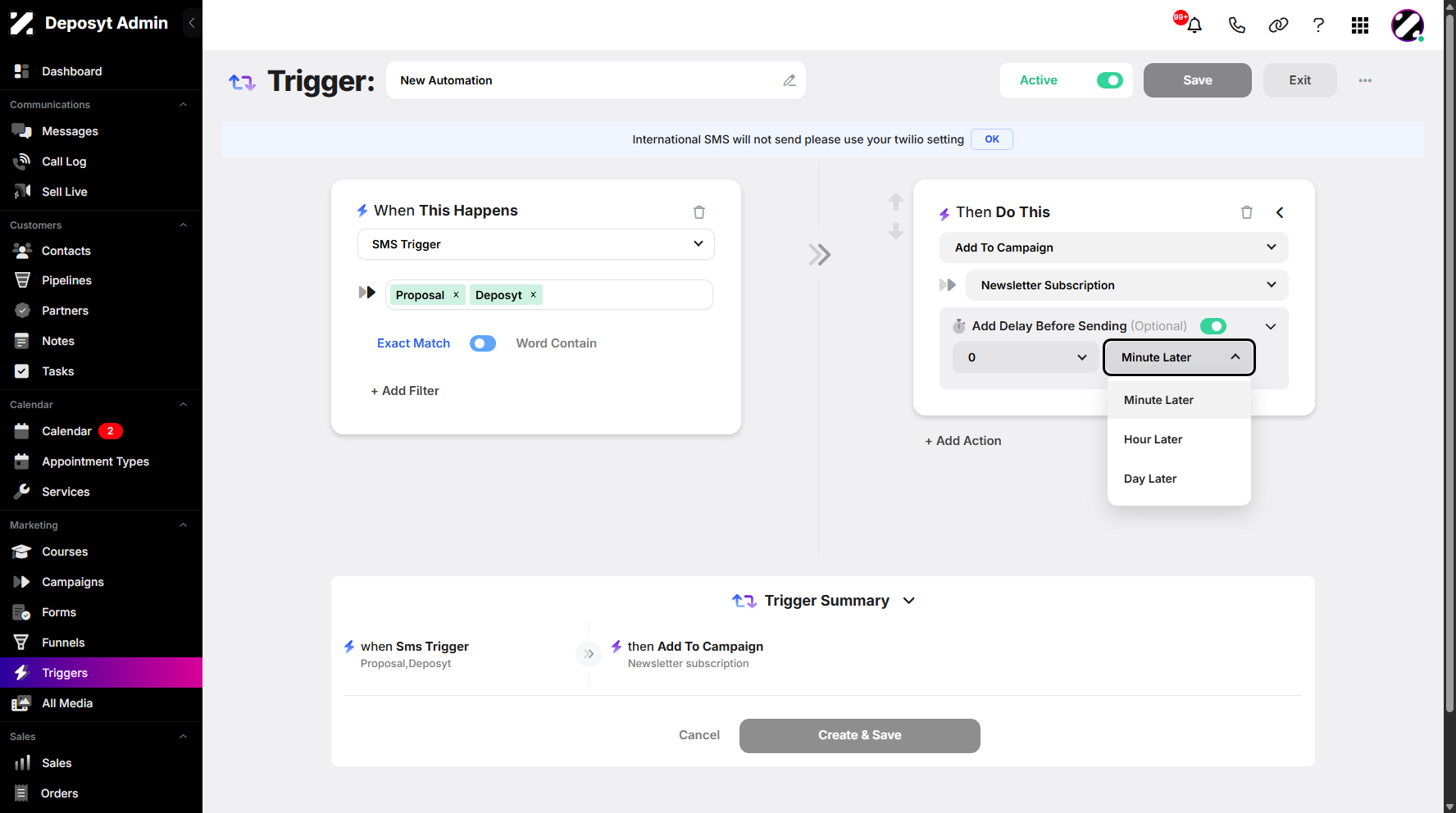Image resolution: width=1456 pixels, height=813 pixels.
Task: Click the phone dialer icon
Action: pos(1236,25)
